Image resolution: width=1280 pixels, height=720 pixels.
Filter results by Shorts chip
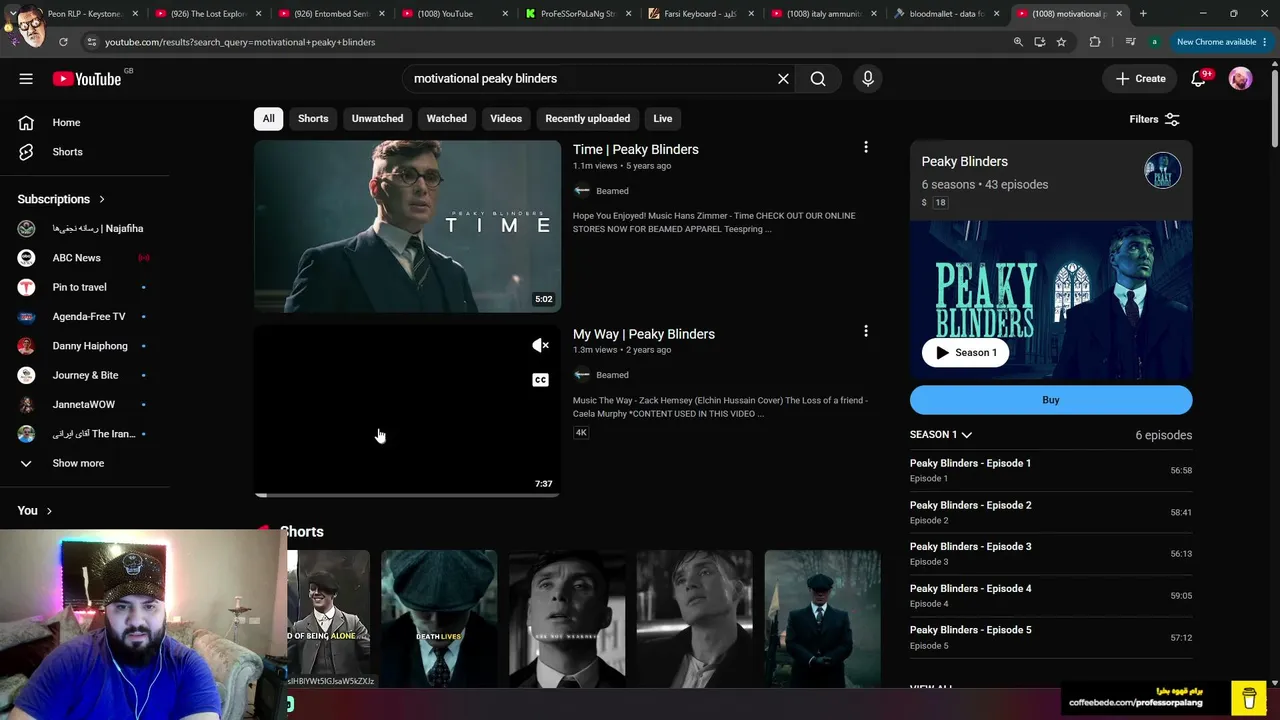(x=313, y=118)
